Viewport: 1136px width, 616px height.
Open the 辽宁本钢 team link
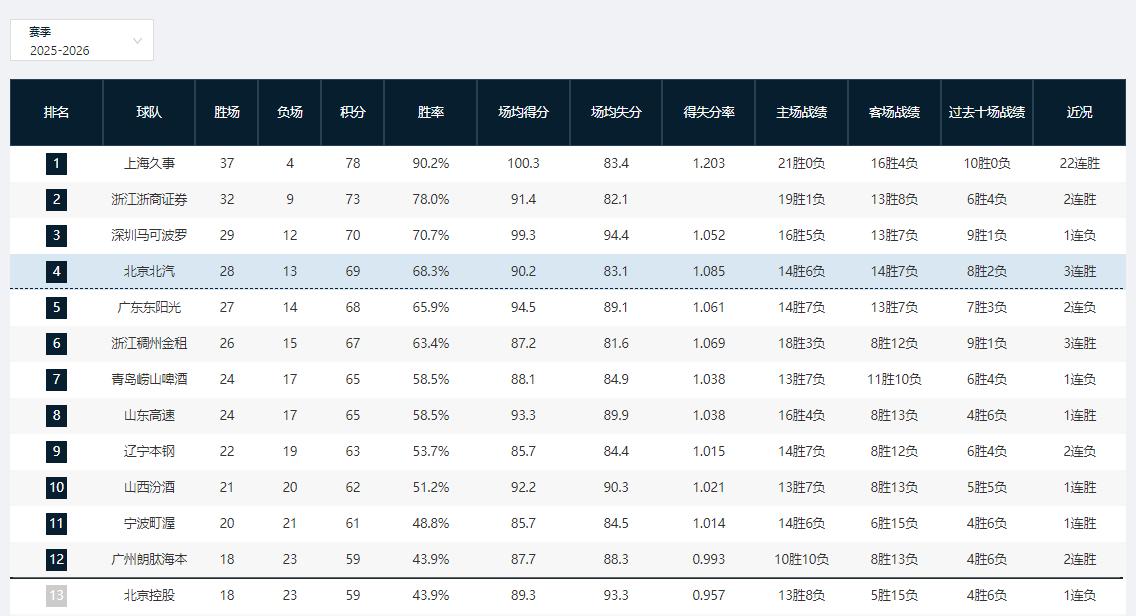149,451
